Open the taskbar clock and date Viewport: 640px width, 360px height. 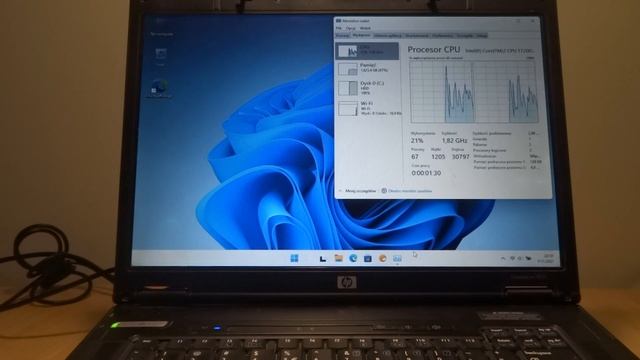pos(546,258)
